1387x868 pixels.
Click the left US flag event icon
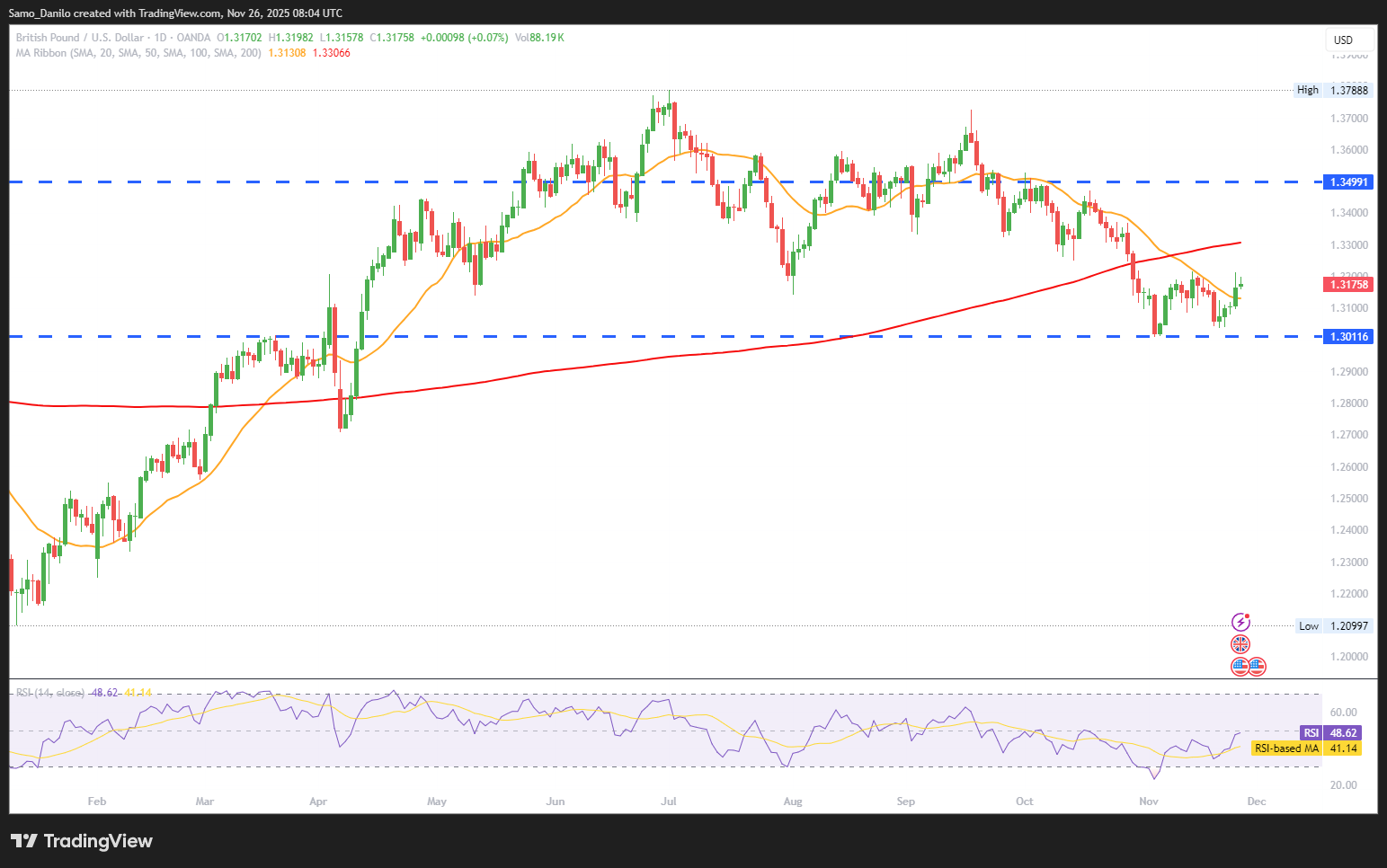pyautogui.click(x=1240, y=667)
